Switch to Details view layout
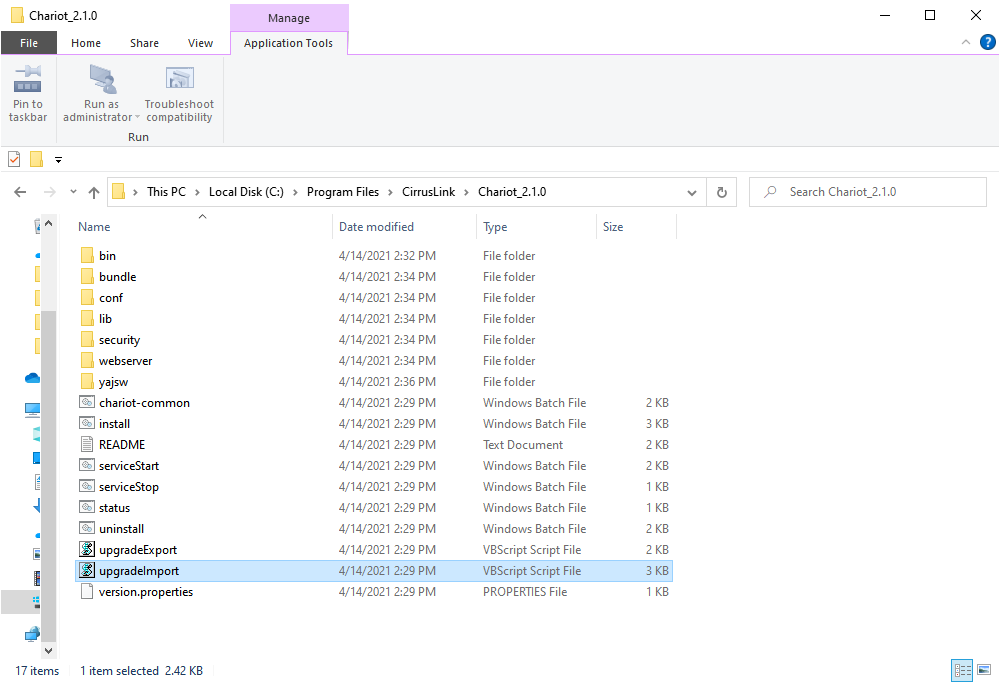The image size is (1000, 683). pos(962,670)
